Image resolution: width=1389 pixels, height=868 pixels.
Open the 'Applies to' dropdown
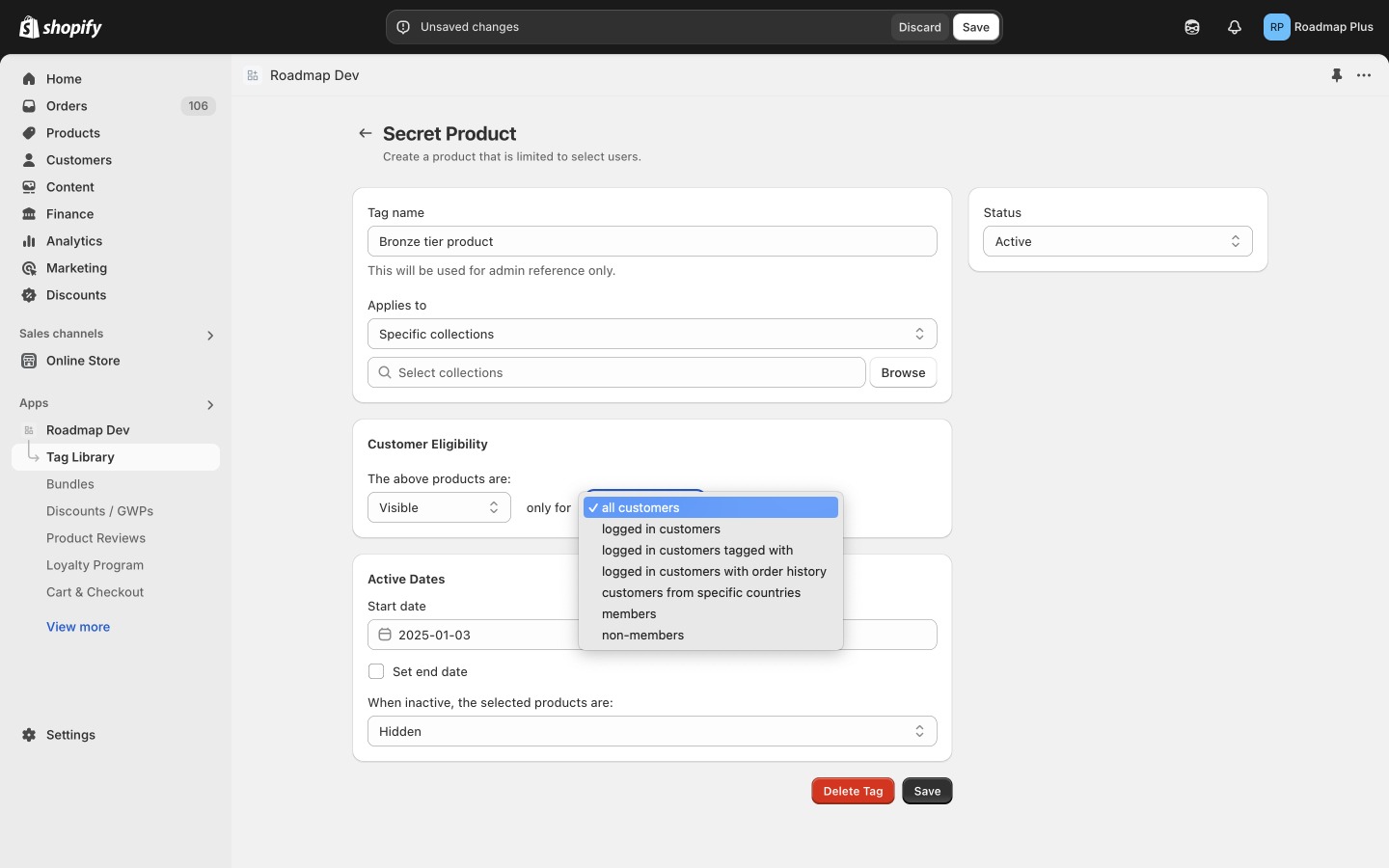pos(652,334)
